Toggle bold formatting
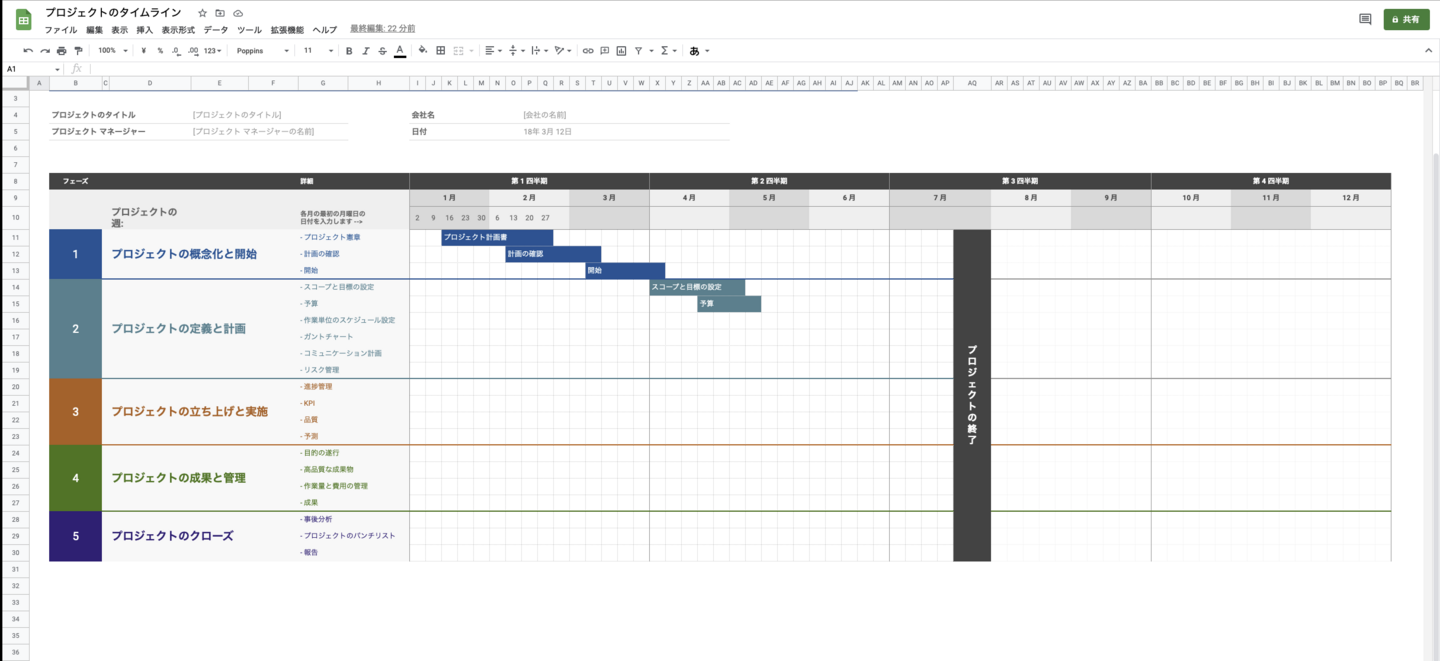 tap(349, 50)
